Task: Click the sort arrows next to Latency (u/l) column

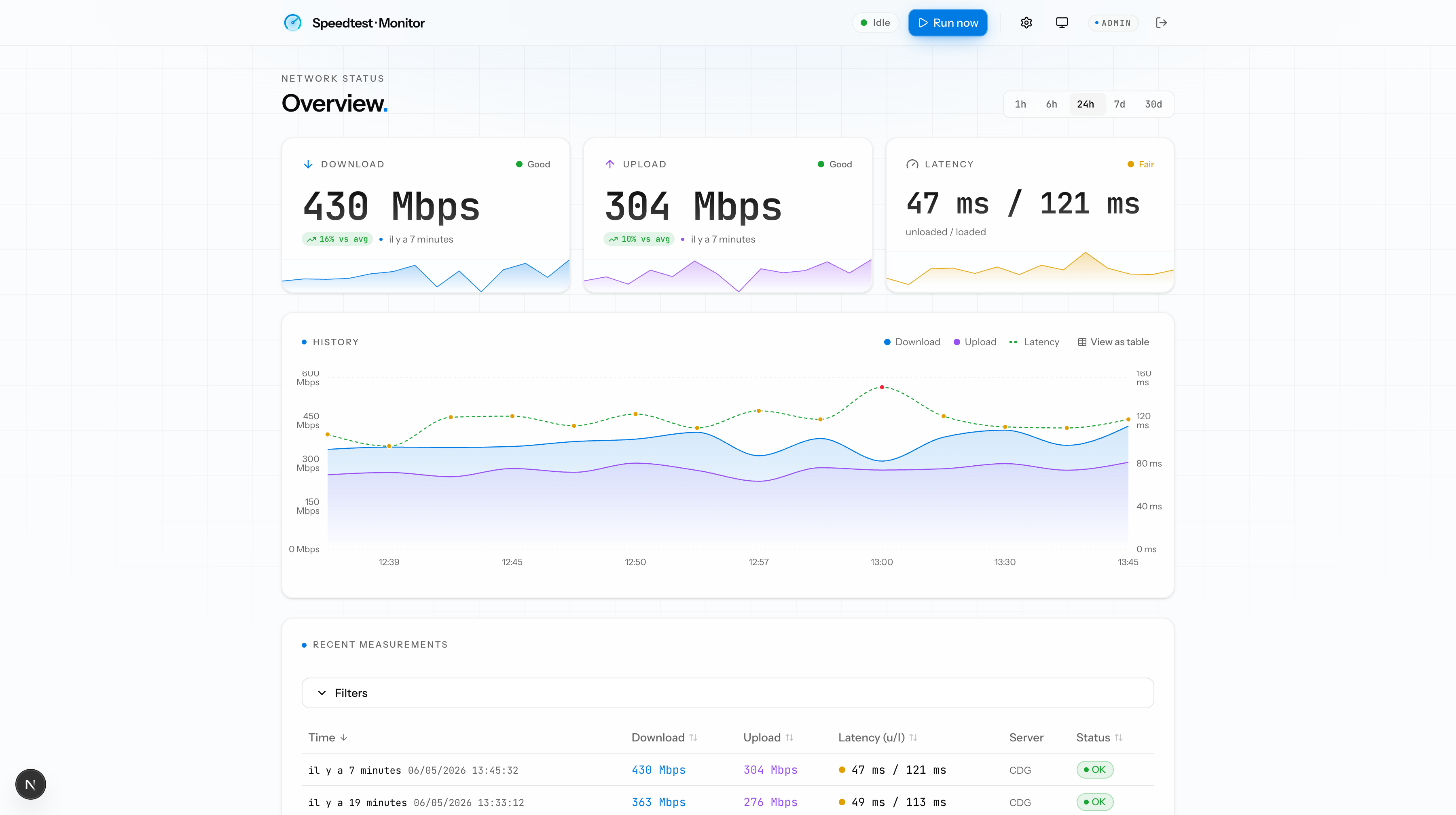Action: (913, 738)
